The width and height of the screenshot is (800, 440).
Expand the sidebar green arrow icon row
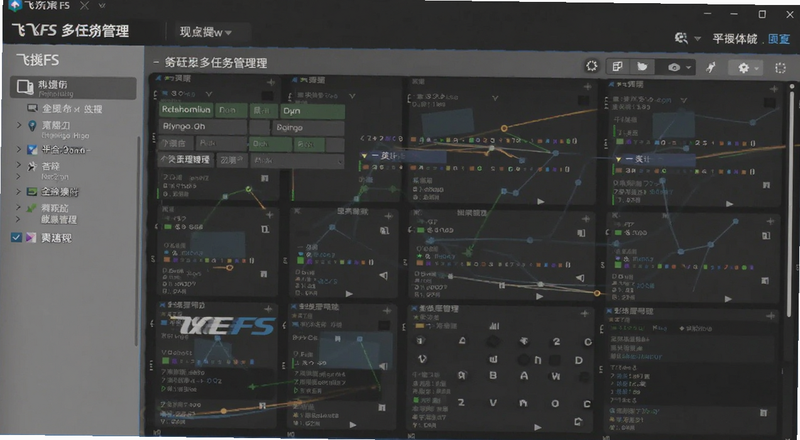19,208
